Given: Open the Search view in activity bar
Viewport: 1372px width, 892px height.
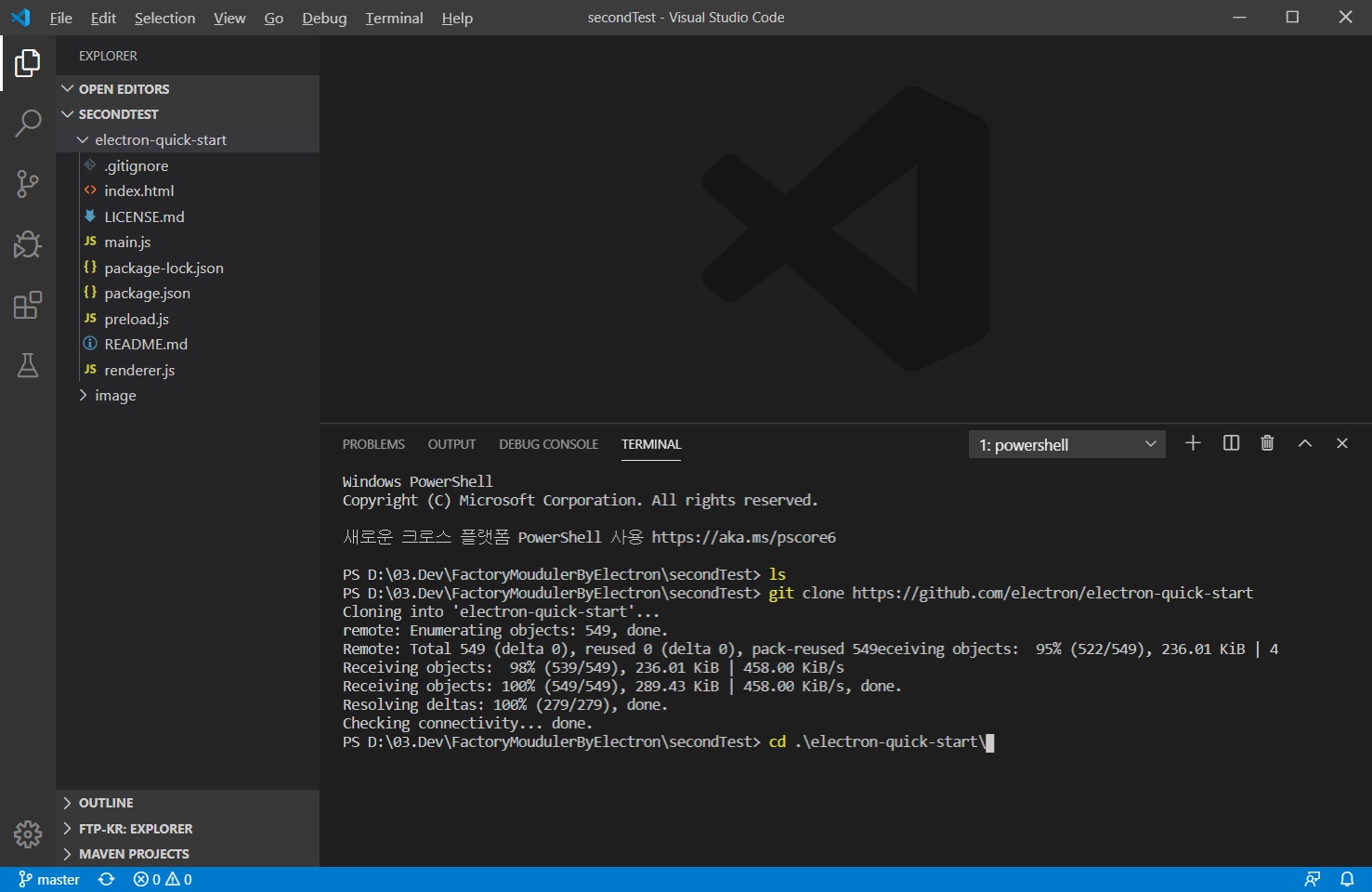Looking at the screenshot, I should 28,123.
